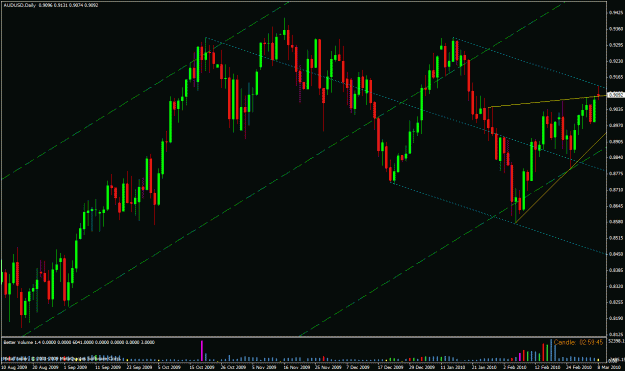
Task: Click the 0.9360 price axis label
Action: click(616, 29)
